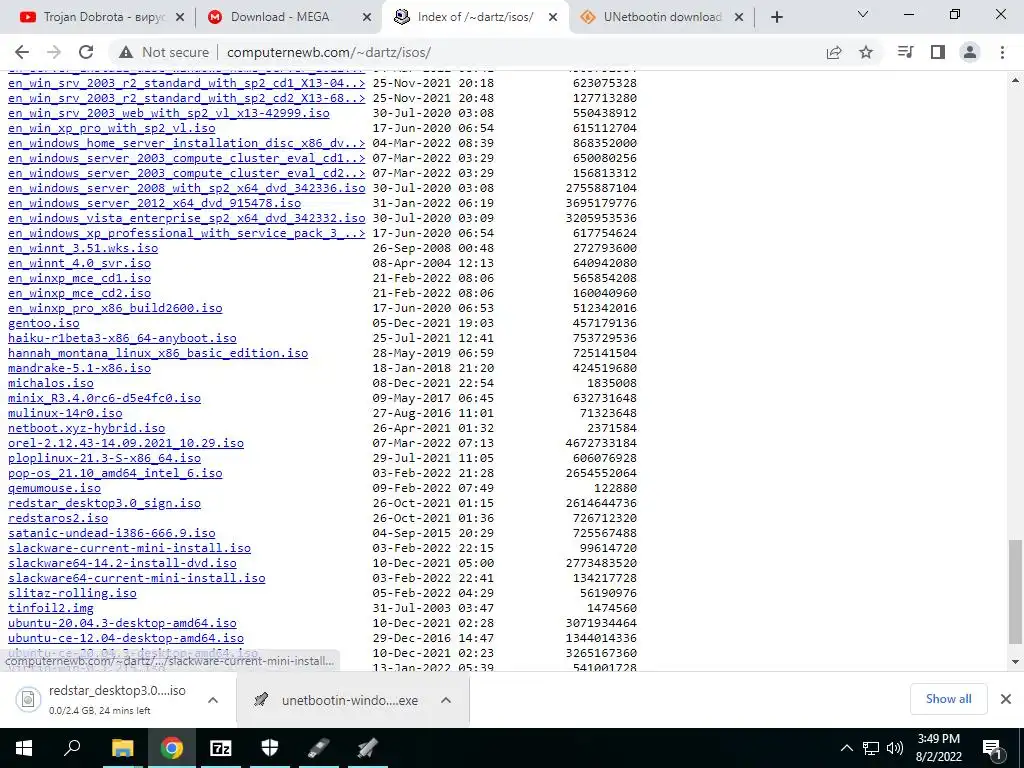Expand options for redstar download
The width and height of the screenshot is (1024, 768).
pyautogui.click(x=213, y=700)
